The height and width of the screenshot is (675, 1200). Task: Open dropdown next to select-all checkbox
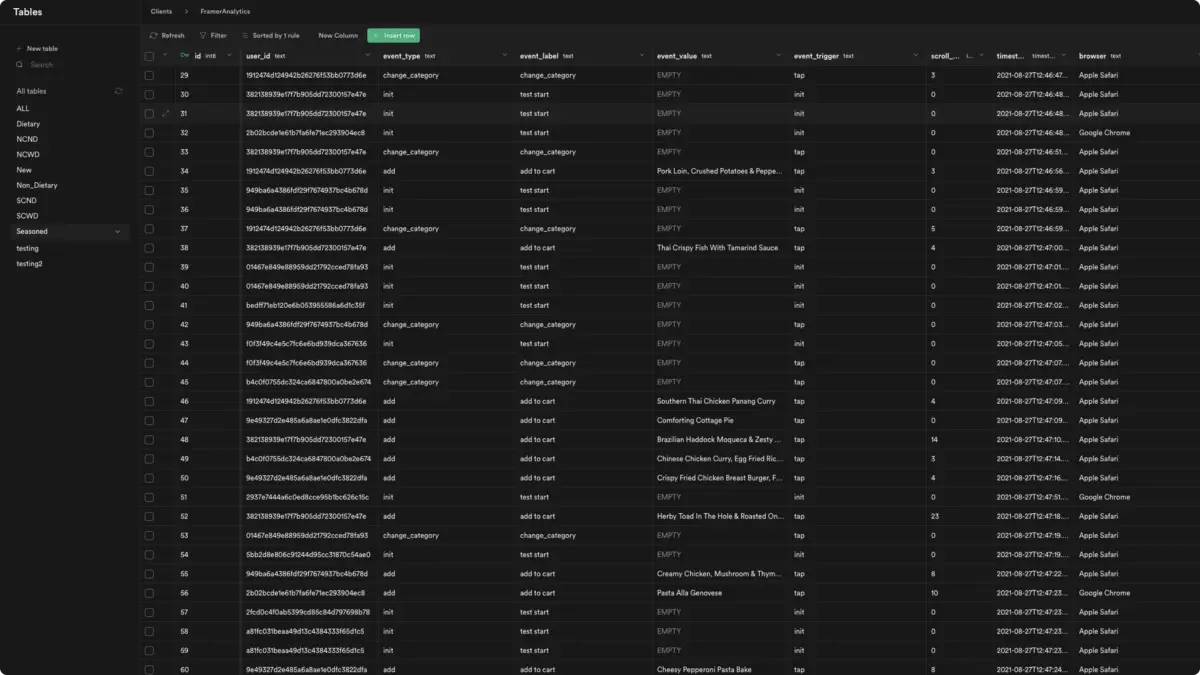pyautogui.click(x=165, y=56)
